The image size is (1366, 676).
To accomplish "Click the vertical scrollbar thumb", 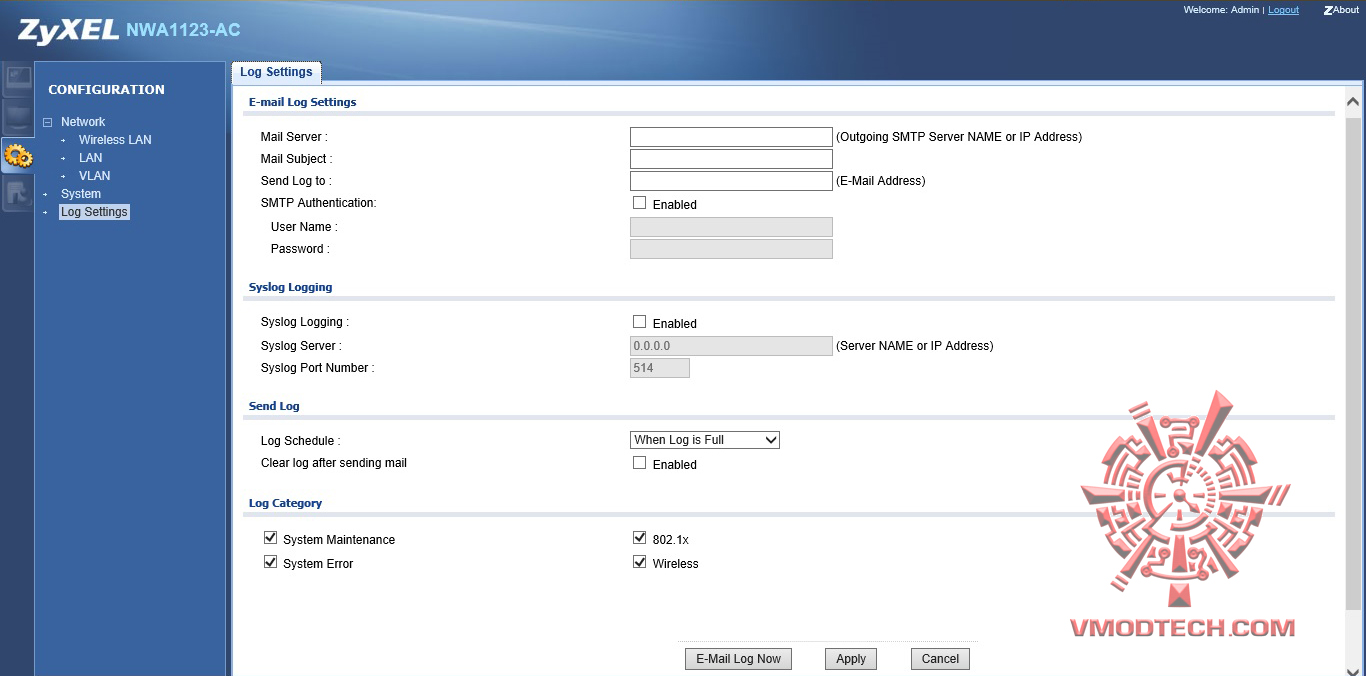I will [x=1353, y=363].
